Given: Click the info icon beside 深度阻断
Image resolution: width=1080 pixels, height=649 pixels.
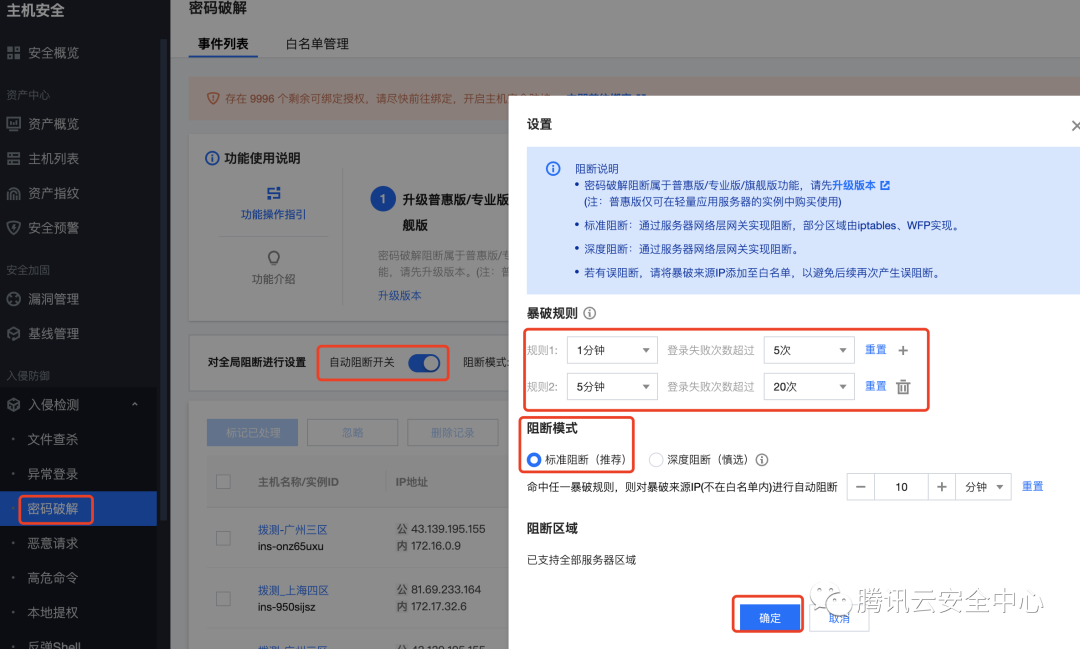Looking at the screenshot, I should click(762, 460).
